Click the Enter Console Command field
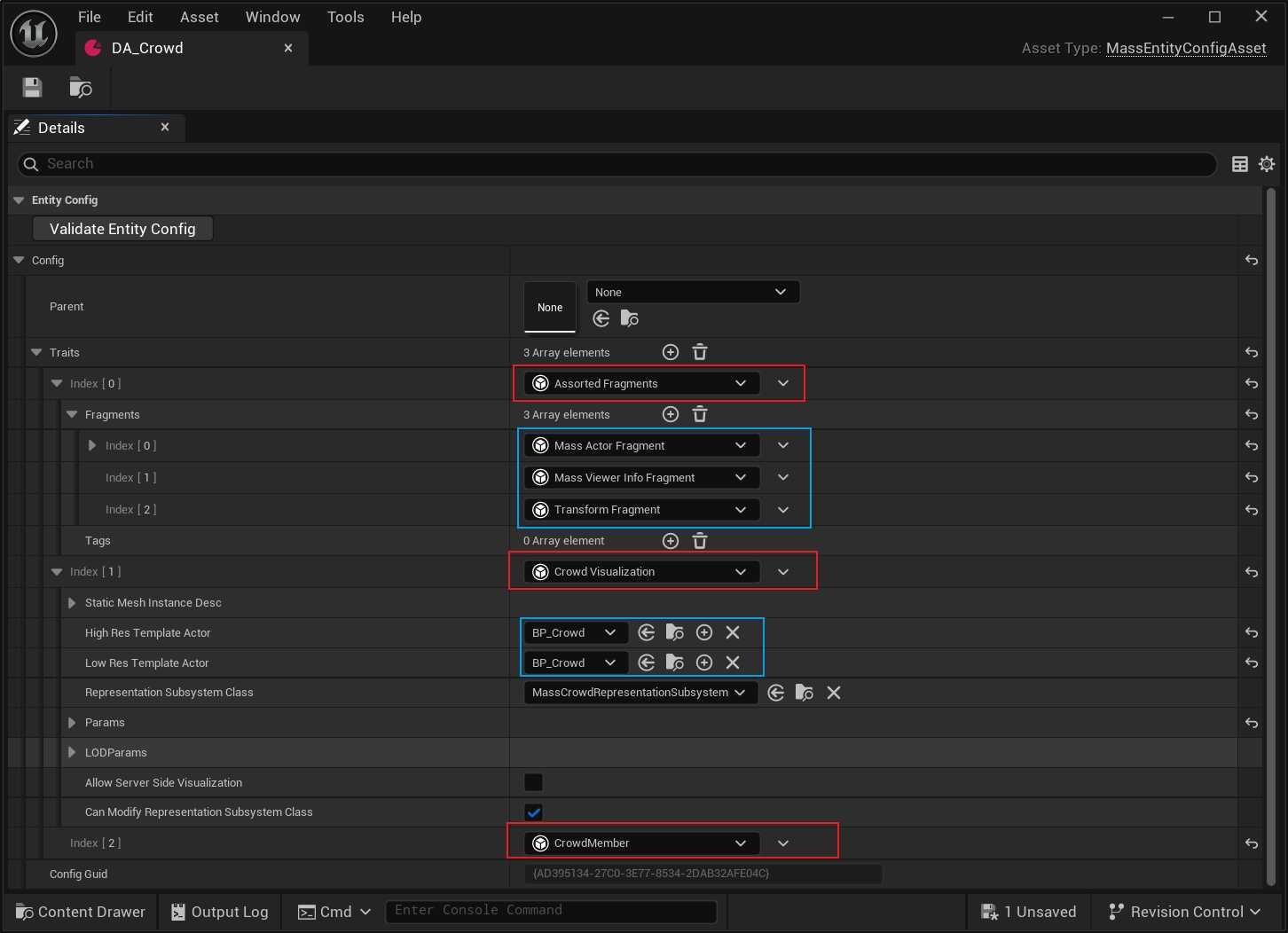Image resolution: width=1288 pixels, height=933 pixels. click(x=550, y=911)
